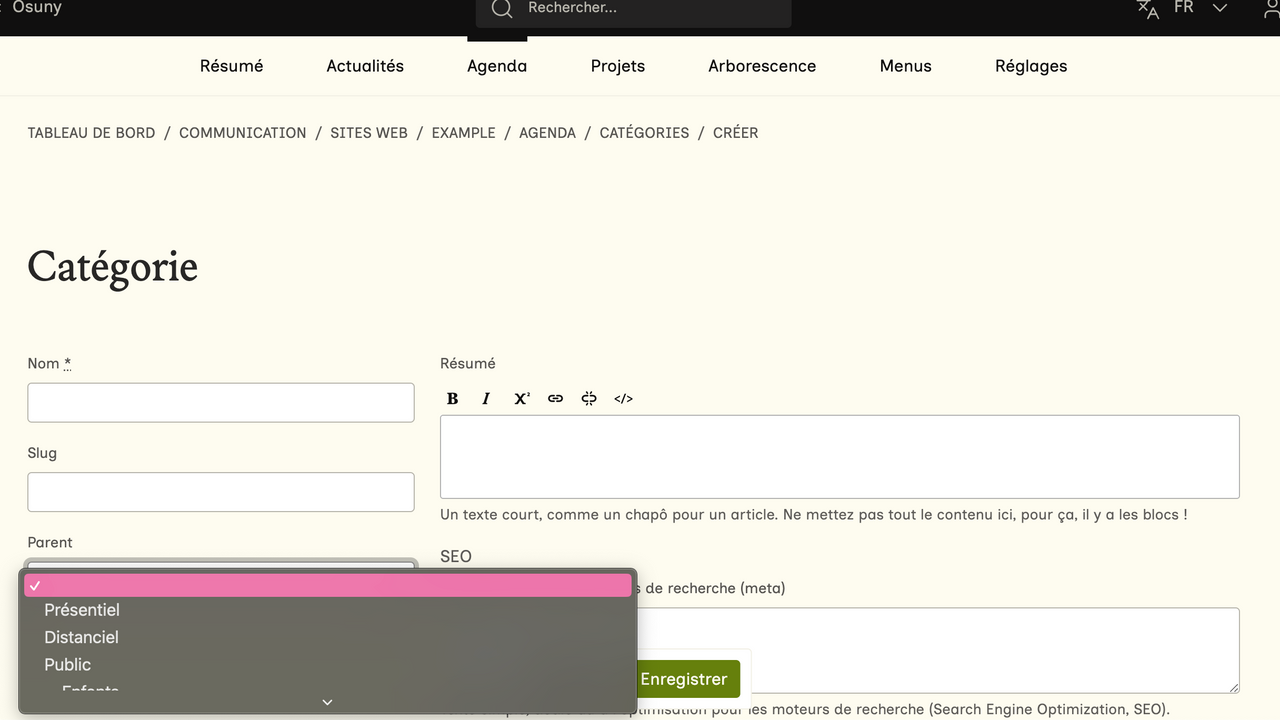Toggle HTML code view icon
This screenshot has width=1280, height=720.
click(623, 398)
